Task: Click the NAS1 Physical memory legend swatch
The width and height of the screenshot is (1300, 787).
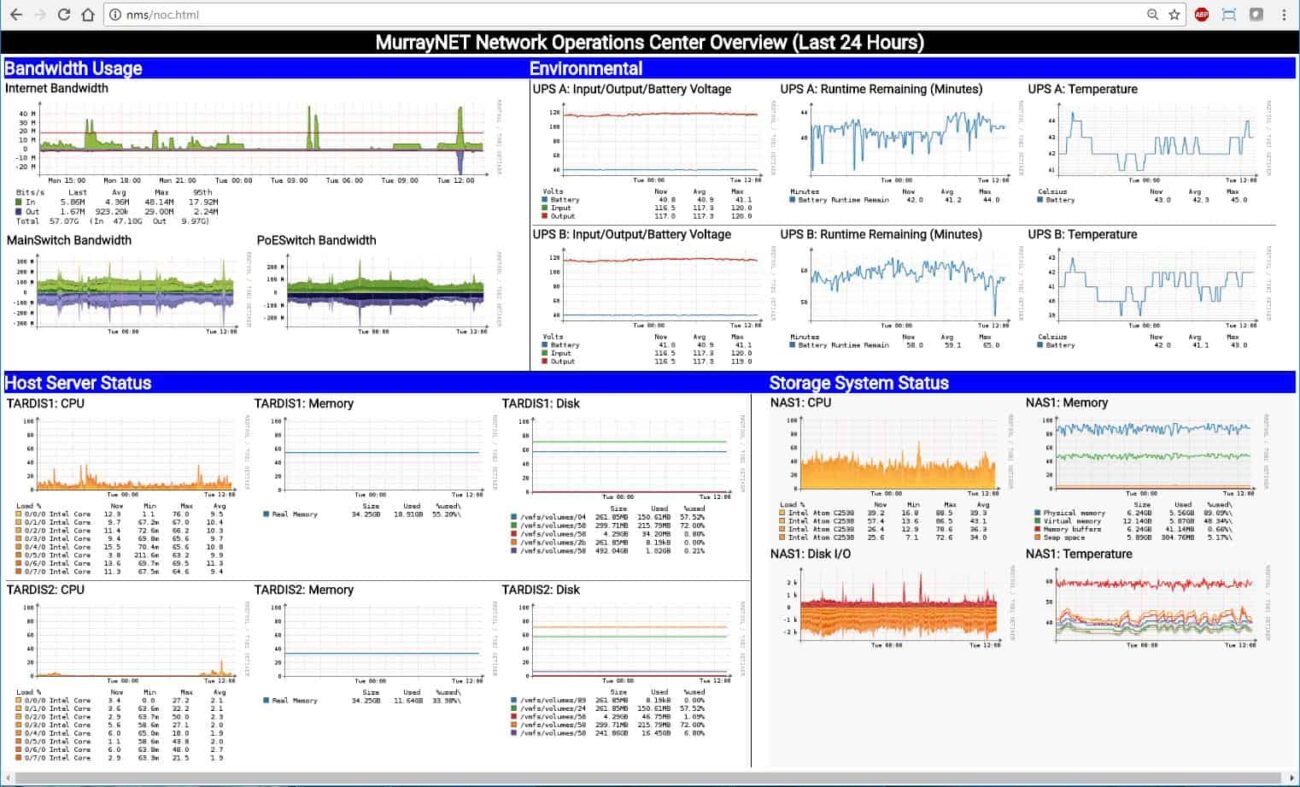Action: [1036, 513]
